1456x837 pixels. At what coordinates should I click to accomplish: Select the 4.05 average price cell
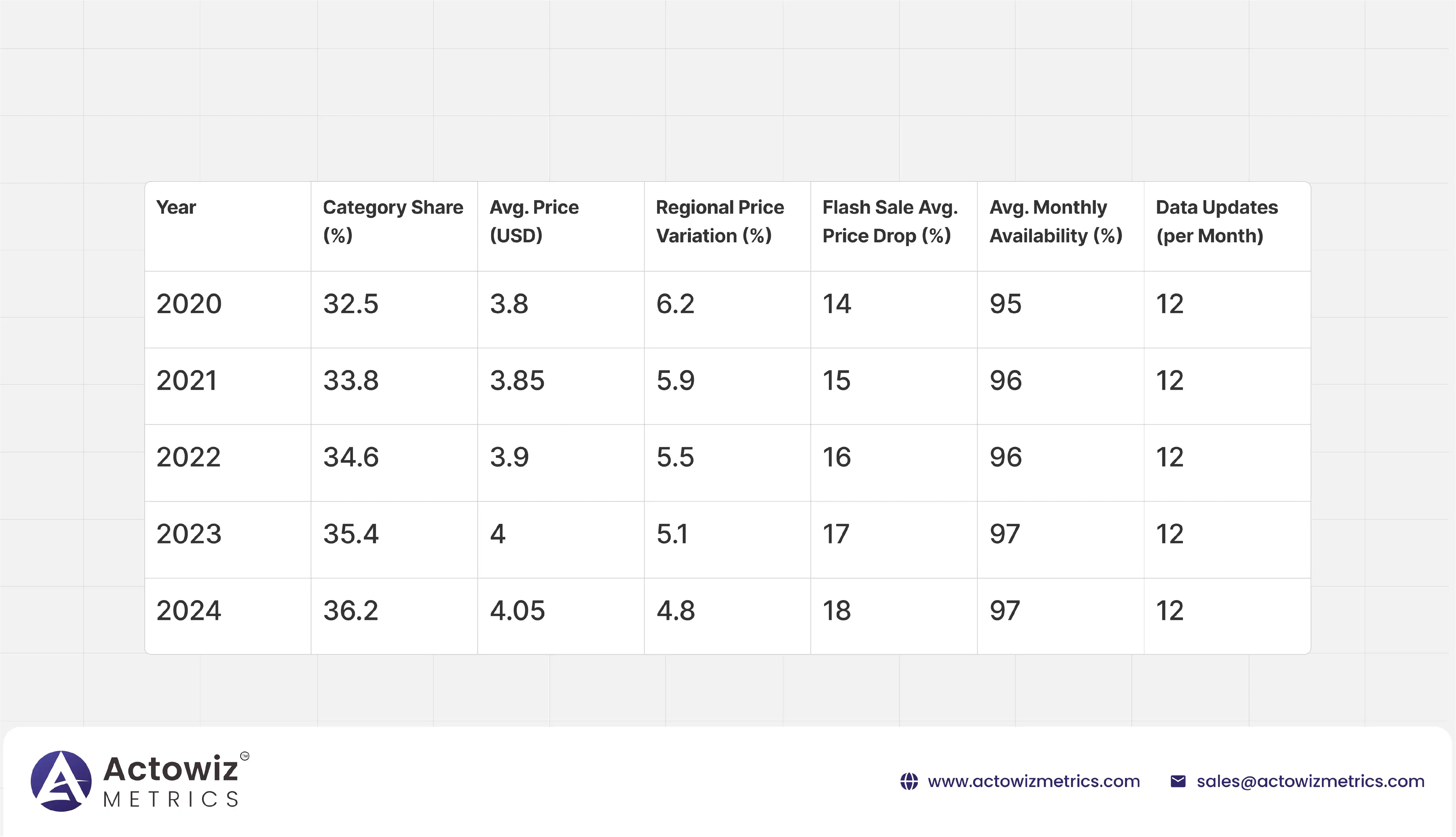pos(517,611)
